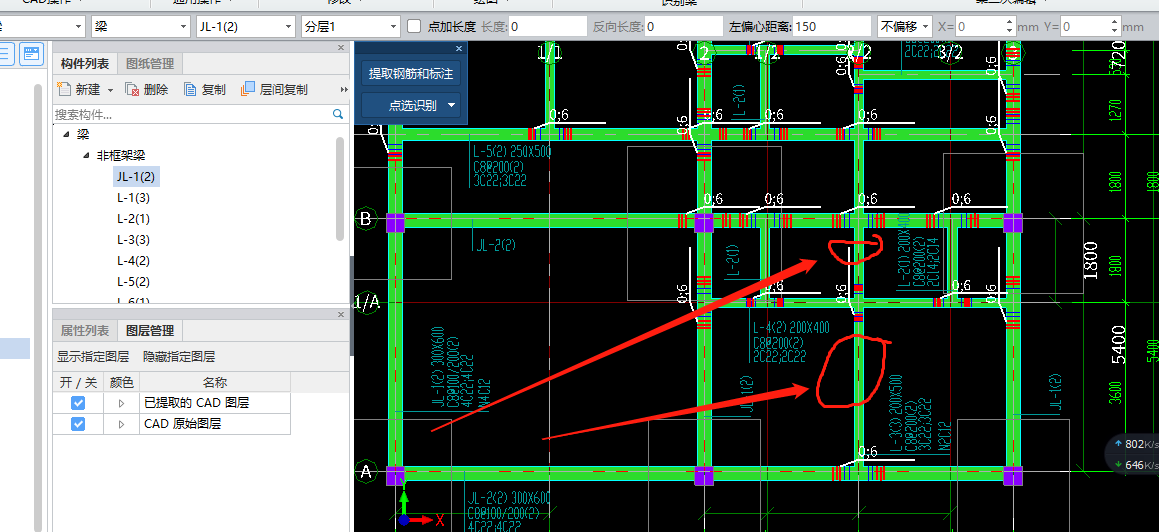Click the X offset value field
This screenshot has width=1159, height=532.
click(979, 27)
